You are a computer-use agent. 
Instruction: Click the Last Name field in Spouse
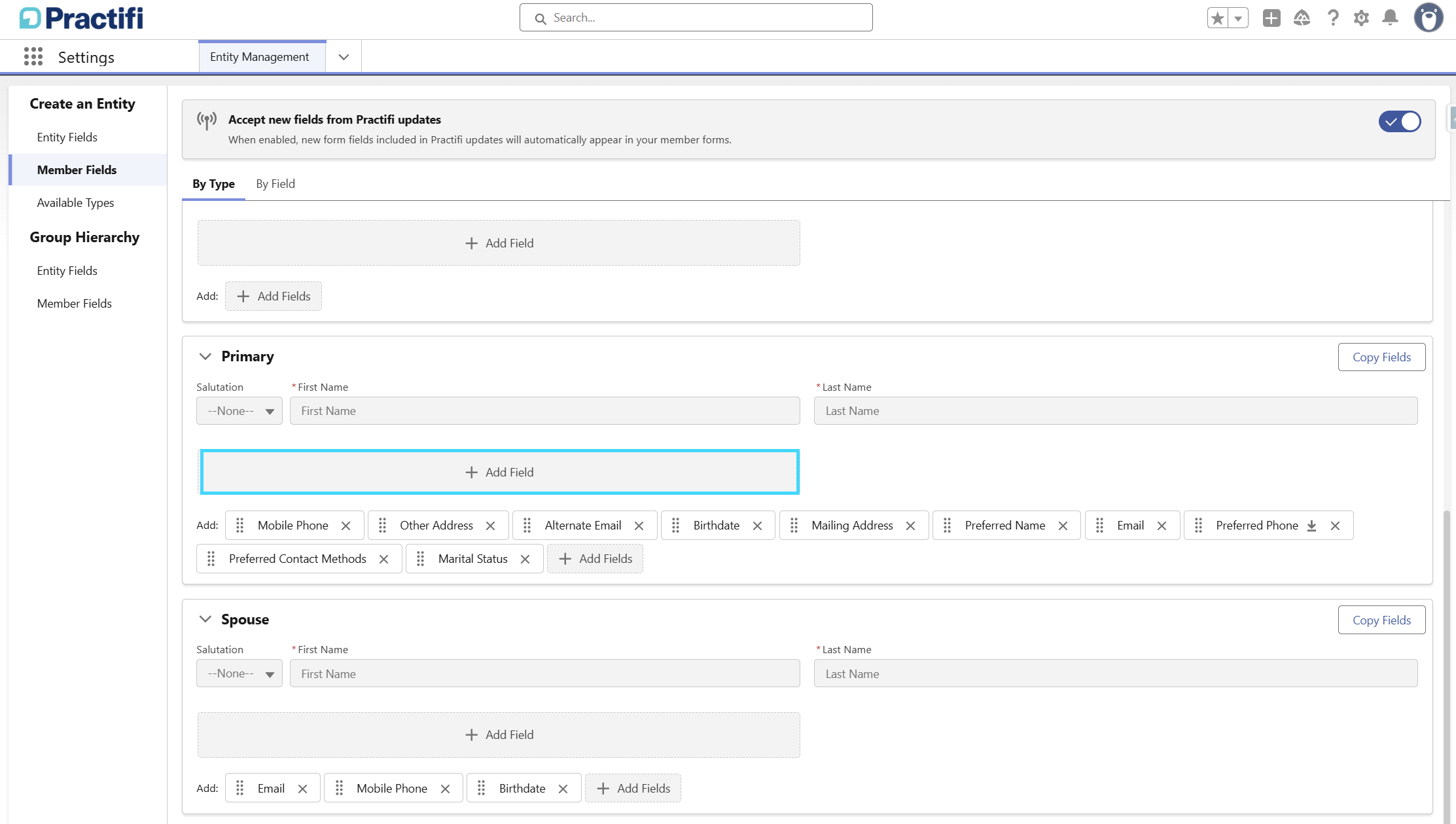(x=1116, y=673)
